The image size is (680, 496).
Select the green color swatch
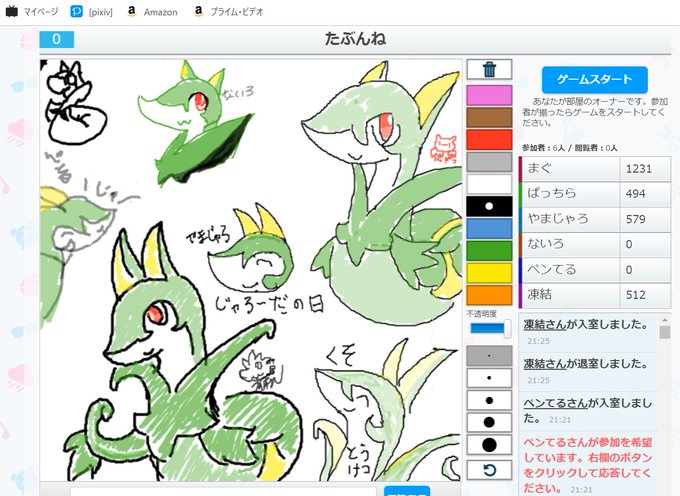[489, 251]
